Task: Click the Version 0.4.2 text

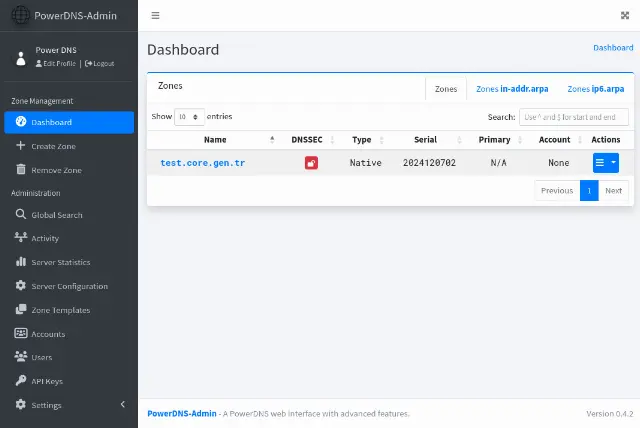Action: pos(610,413)
